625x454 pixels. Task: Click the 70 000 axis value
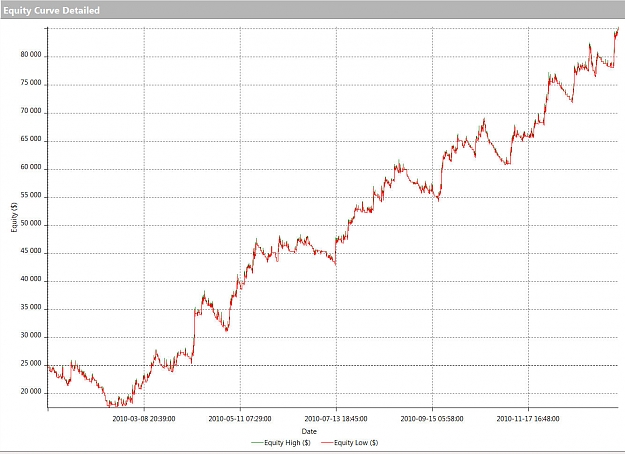[31, 111]
